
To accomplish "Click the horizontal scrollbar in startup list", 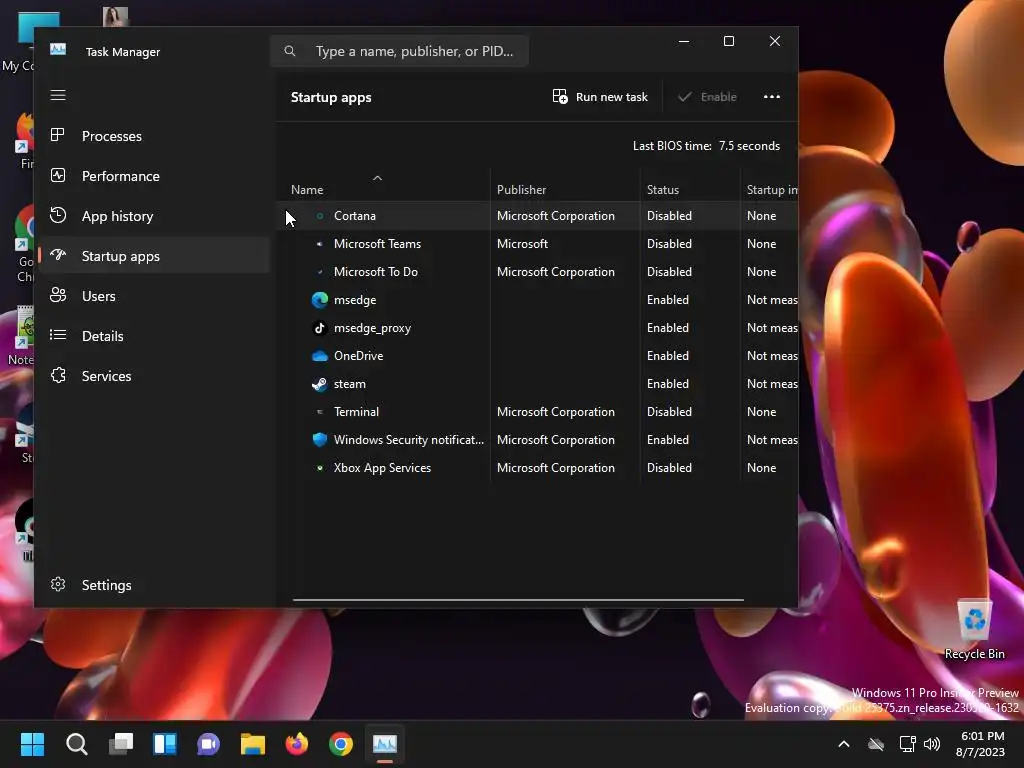I will click(518, 599).
